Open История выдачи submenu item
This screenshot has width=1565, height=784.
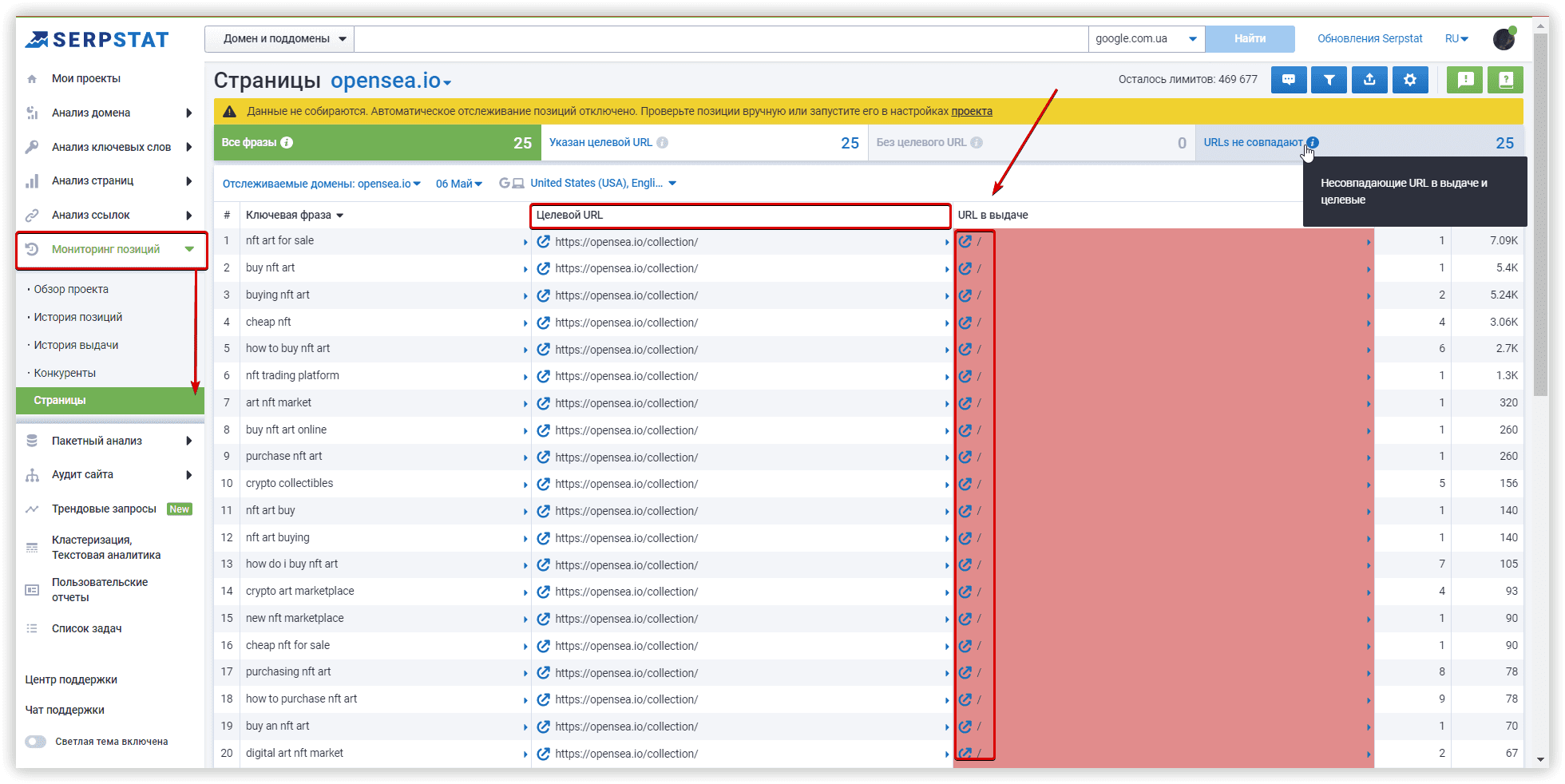[x=76, y=345]
